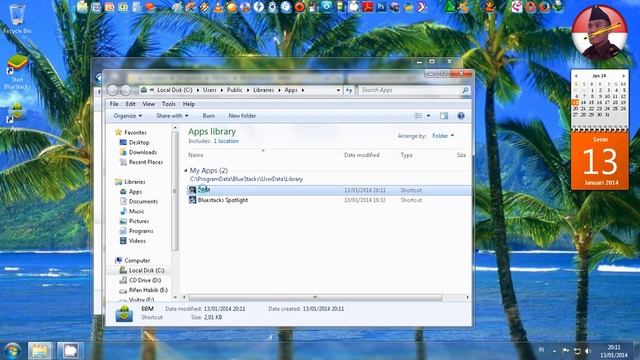Open the Apps desktop shortcut
The image size is (640, 360).
pyautogui.click(x=16, y=116)
